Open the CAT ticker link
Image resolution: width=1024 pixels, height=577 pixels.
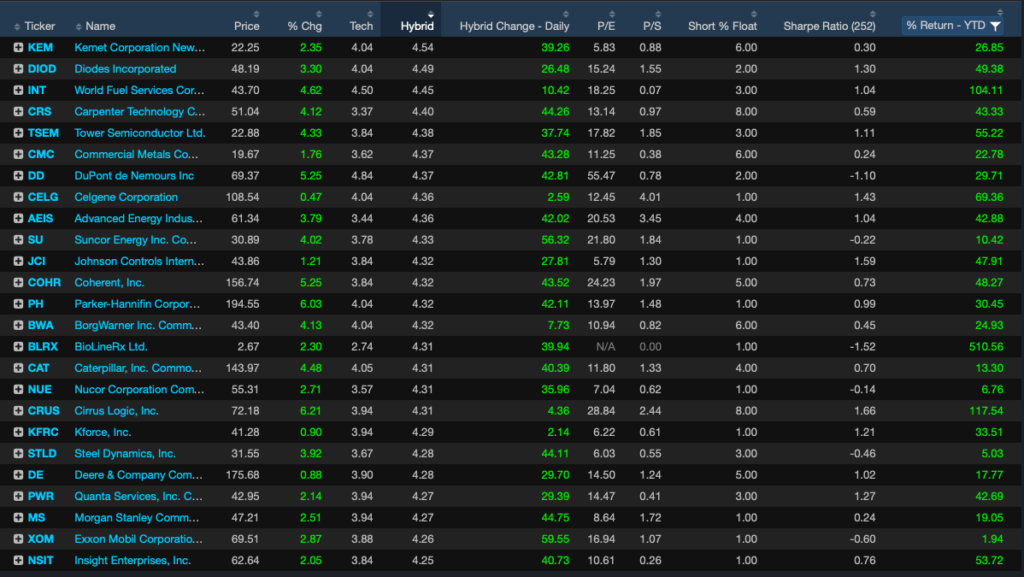[39, 368]
